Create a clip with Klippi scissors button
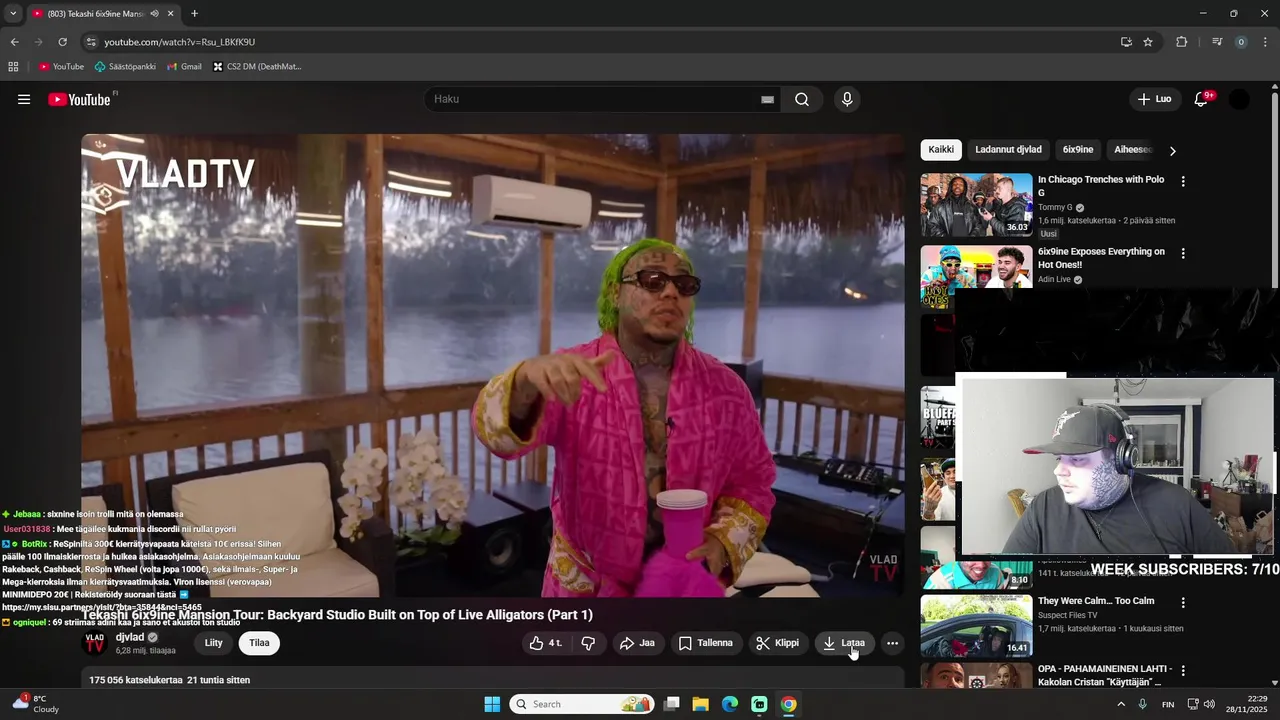The image size is (1280, 720). [778, 643]
